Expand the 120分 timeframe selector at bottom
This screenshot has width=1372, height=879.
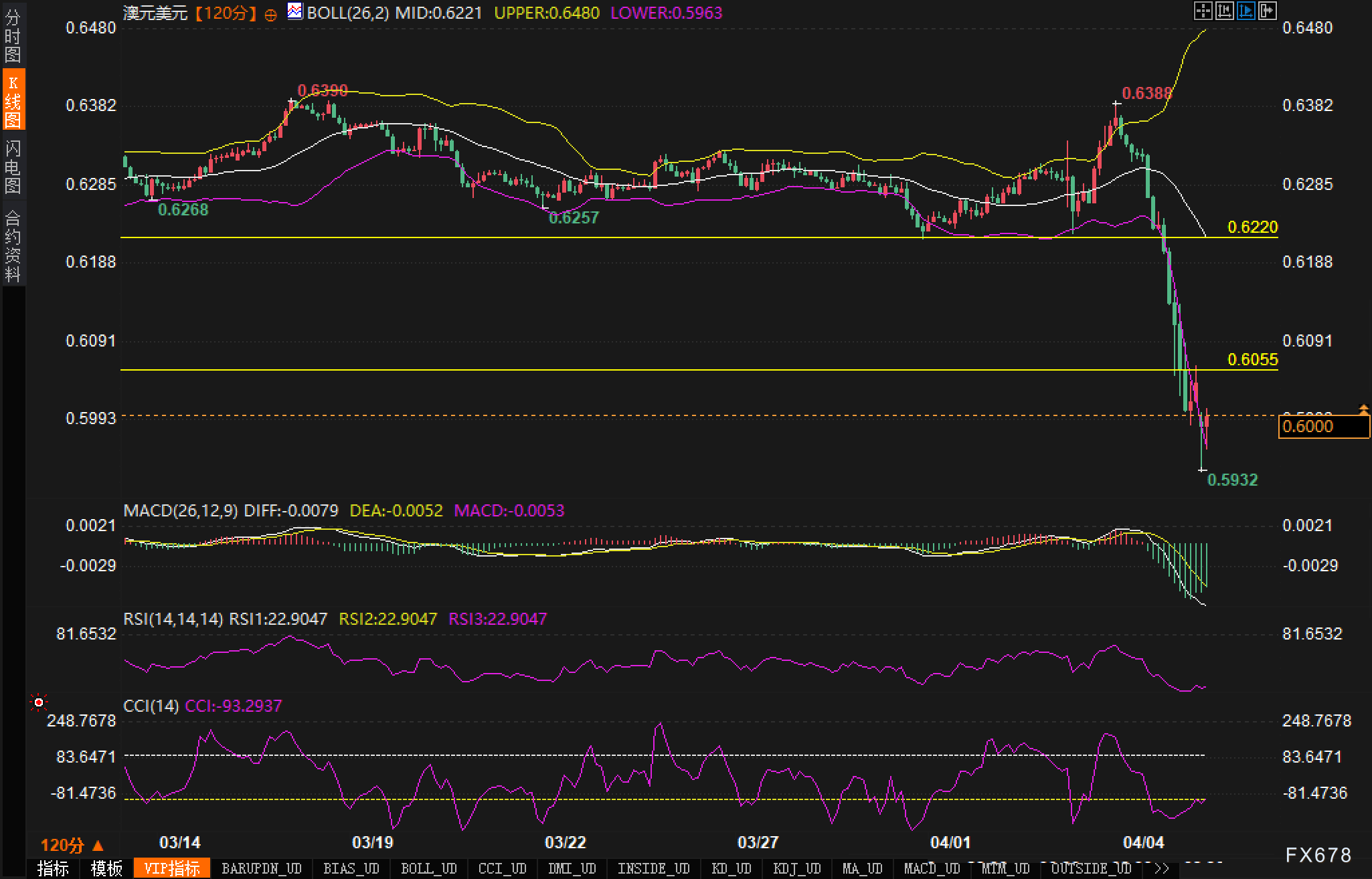72,845
